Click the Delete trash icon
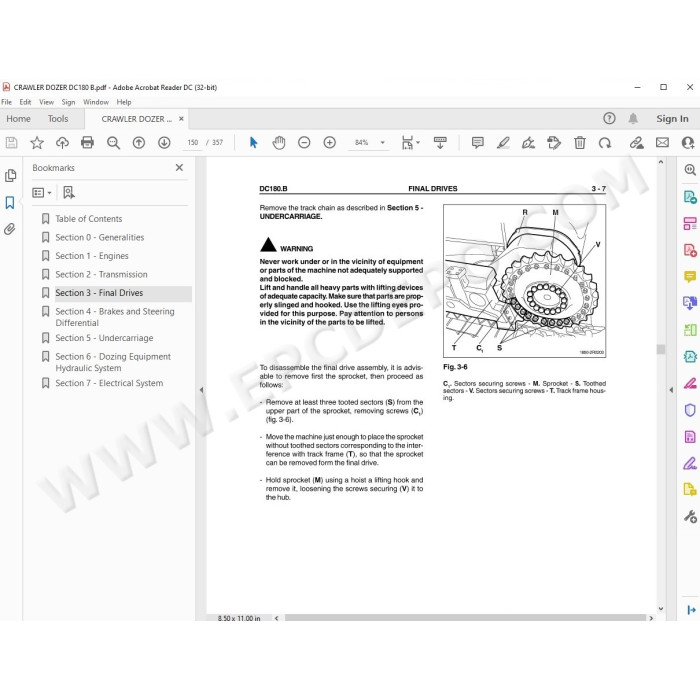This screenshot has width=700, height=700. click(579, 142)
